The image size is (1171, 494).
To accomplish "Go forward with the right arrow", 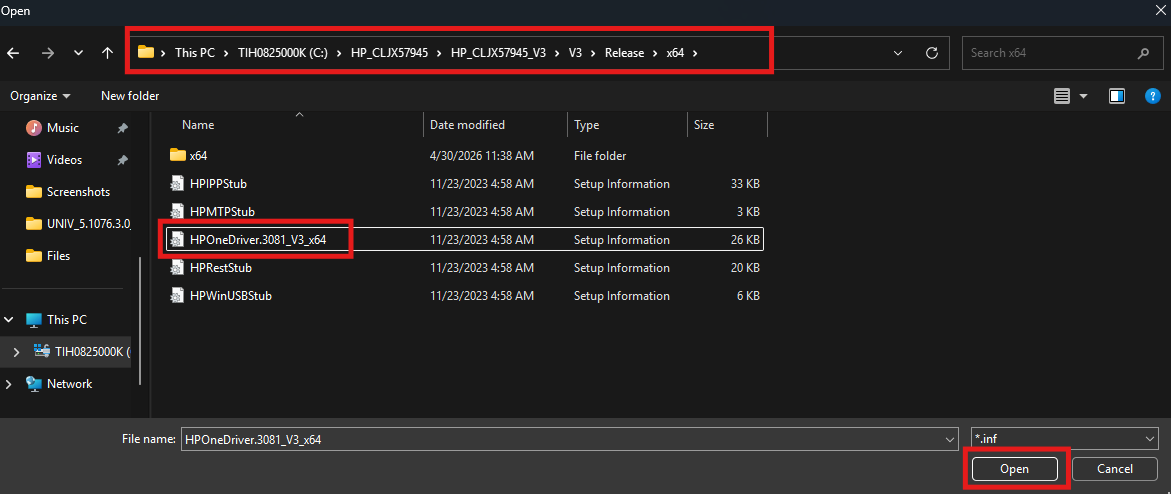I will pos(48,53).
